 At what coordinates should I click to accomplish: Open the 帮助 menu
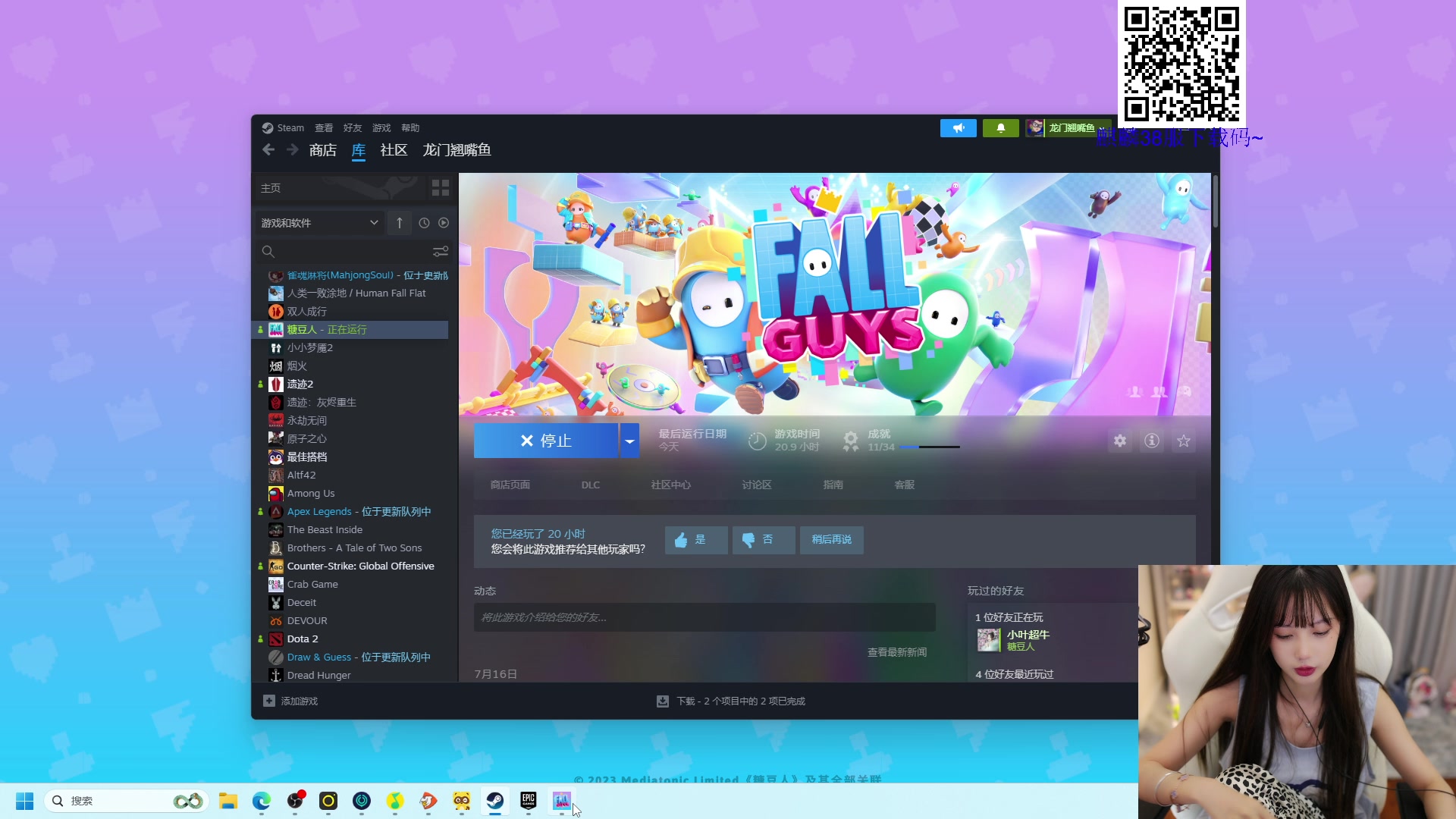(410, 128)
